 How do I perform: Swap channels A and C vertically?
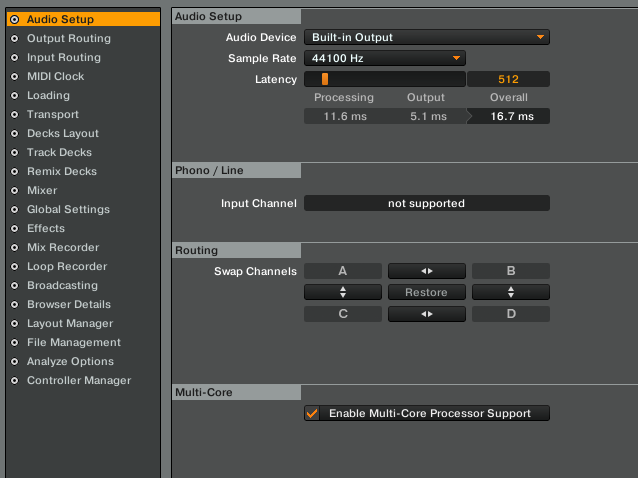click(x=343, y=293)
